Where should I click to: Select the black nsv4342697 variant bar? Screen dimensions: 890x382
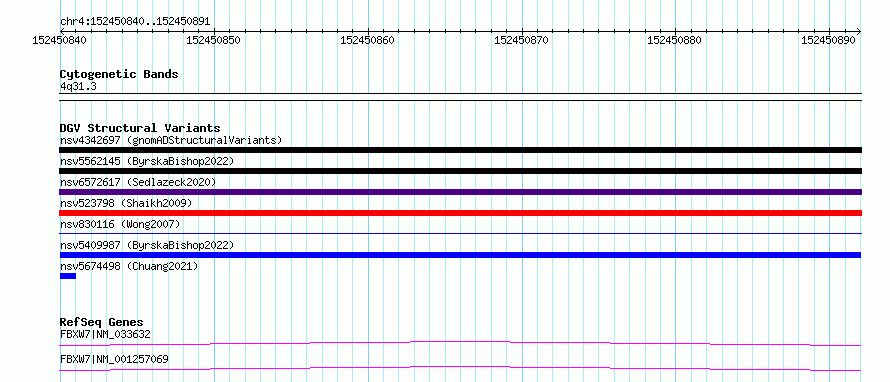coord(460,150)
